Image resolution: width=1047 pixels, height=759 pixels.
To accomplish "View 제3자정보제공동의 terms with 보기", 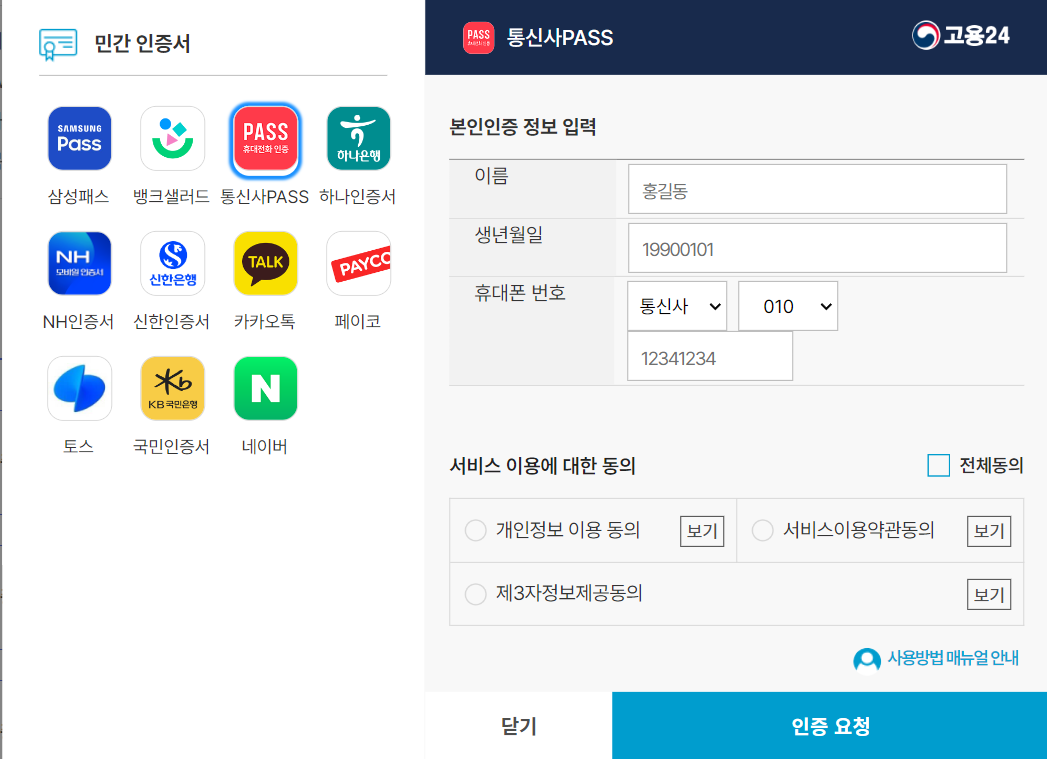I will 989,595.
